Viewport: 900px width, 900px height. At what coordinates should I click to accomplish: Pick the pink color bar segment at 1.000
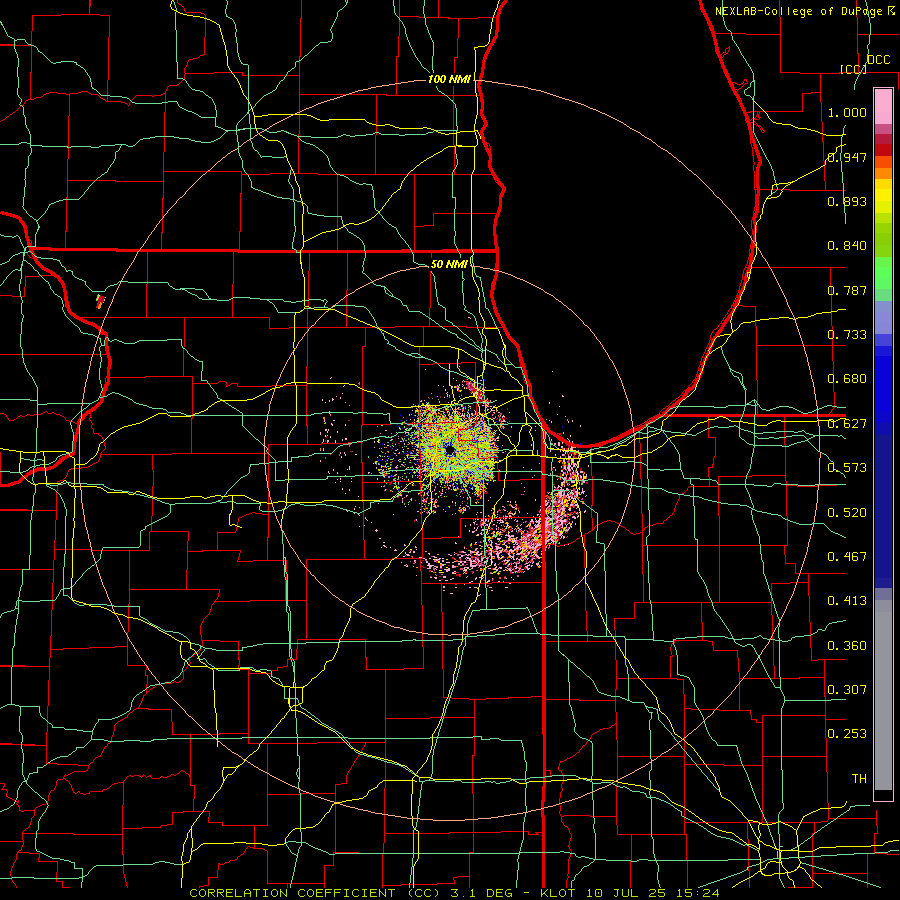(x=883, y=106)
